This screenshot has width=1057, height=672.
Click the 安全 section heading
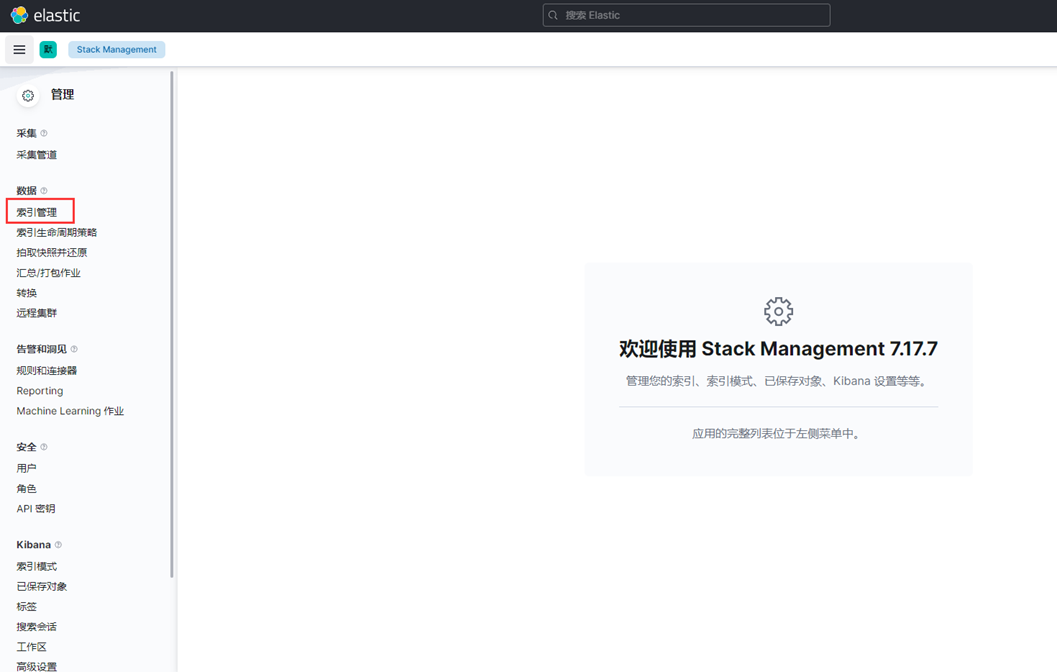click(x=26, y=447)
